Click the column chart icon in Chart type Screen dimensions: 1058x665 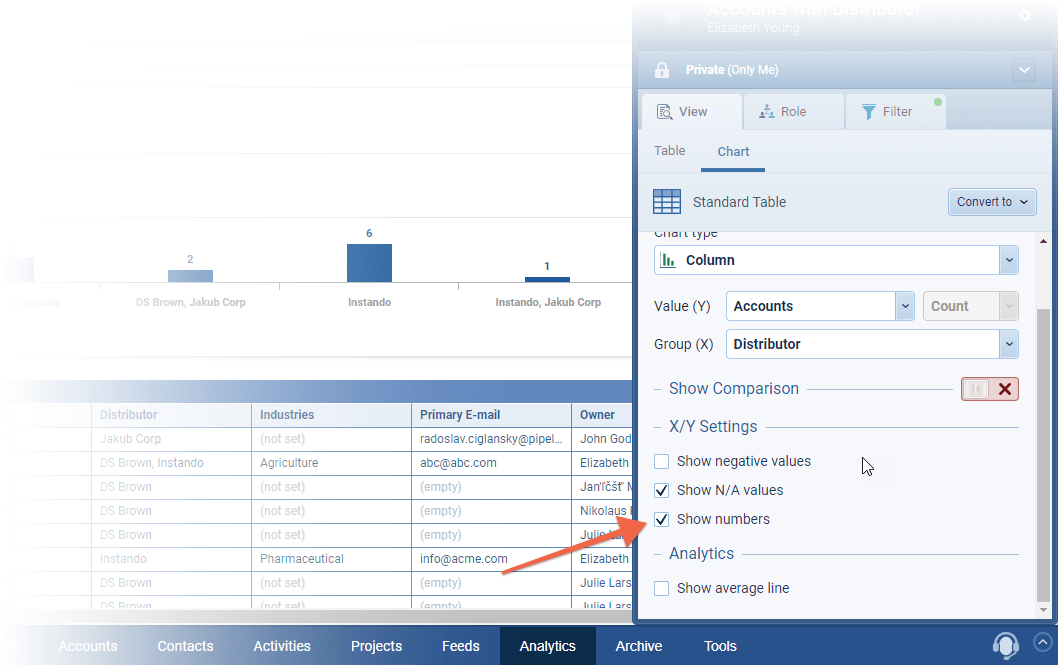[668, 260]
